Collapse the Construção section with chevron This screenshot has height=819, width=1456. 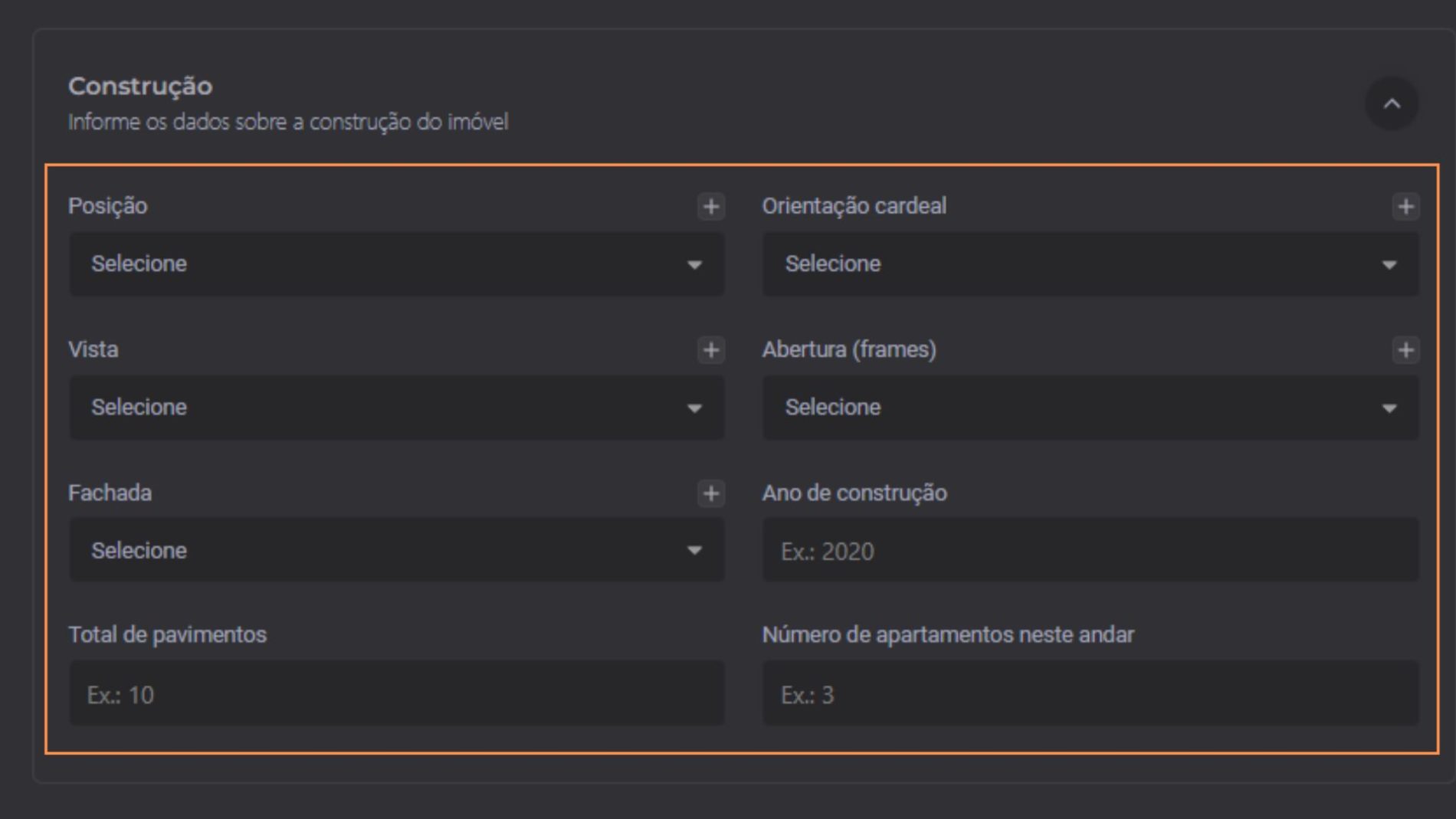[1392, 103]
